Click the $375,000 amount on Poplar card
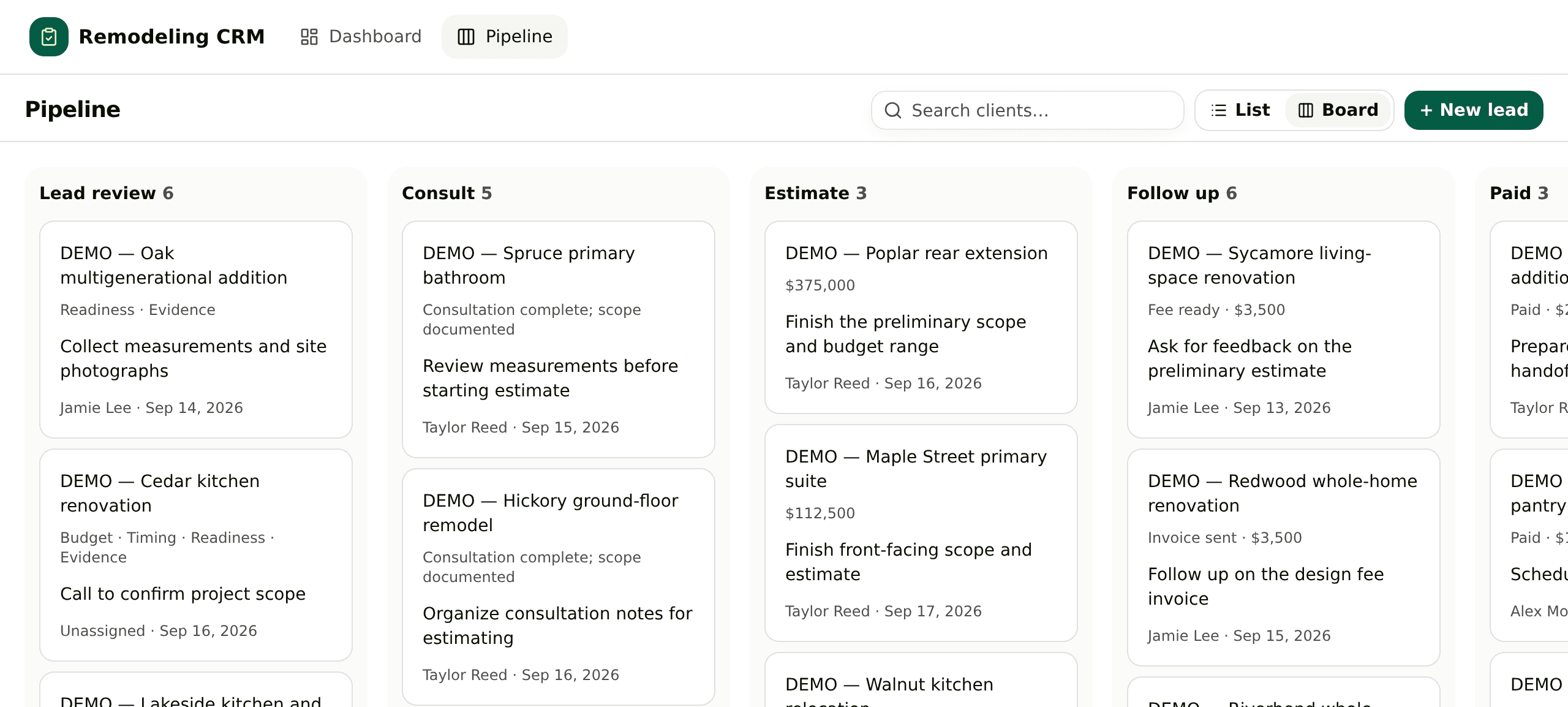1568x707 pixels. click(820, 285)
